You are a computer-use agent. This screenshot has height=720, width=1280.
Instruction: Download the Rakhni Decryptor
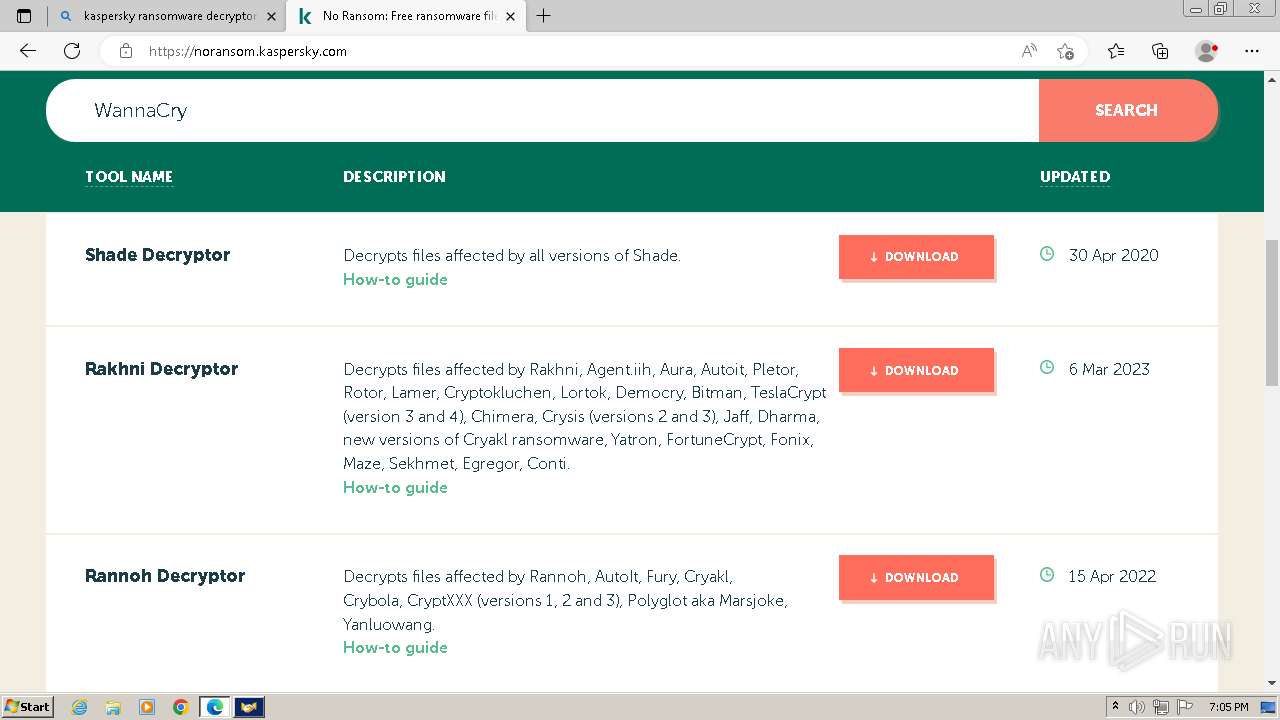click(916, 370)
